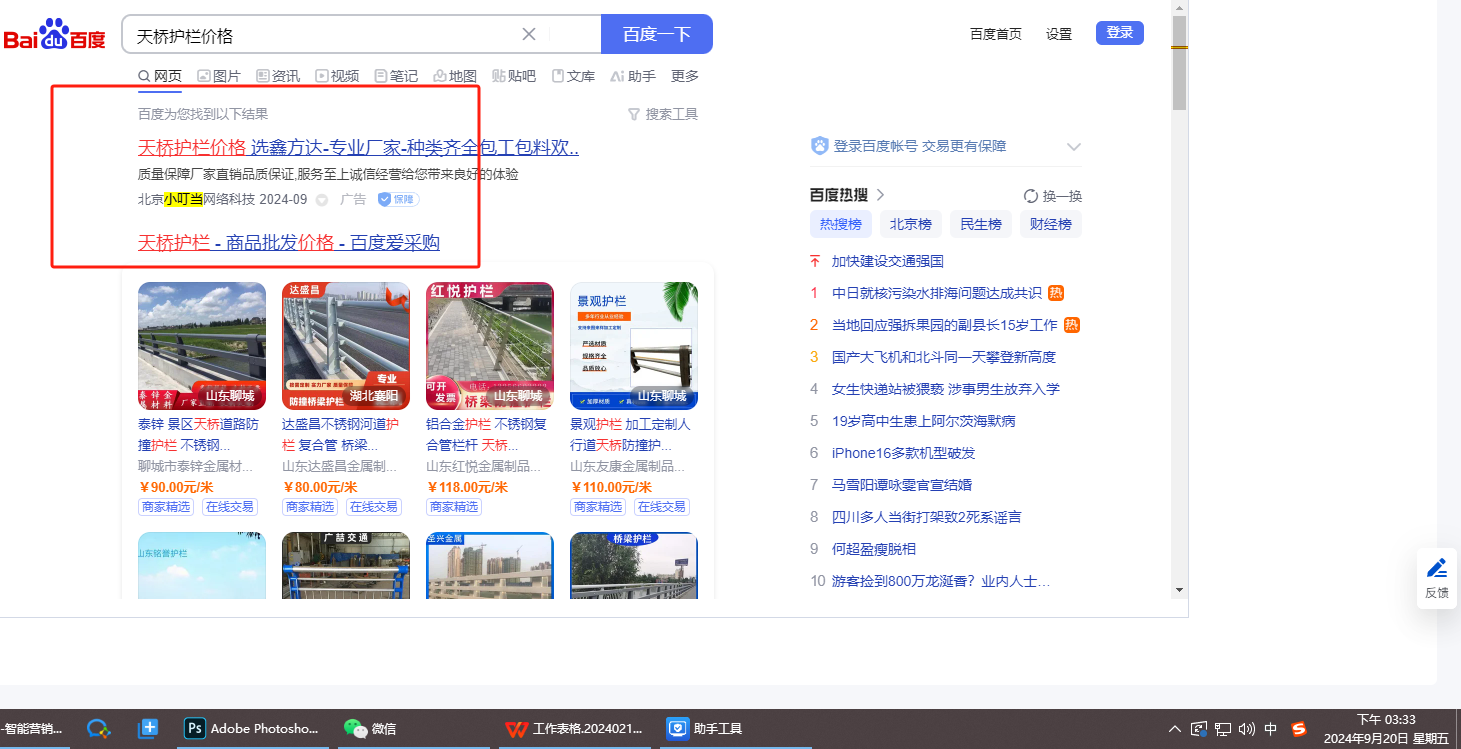Screen dimensions: 1461x749
Task: Open the 景观护栏 ¥110.00 product thumbnail
Action: coord(633,346)
